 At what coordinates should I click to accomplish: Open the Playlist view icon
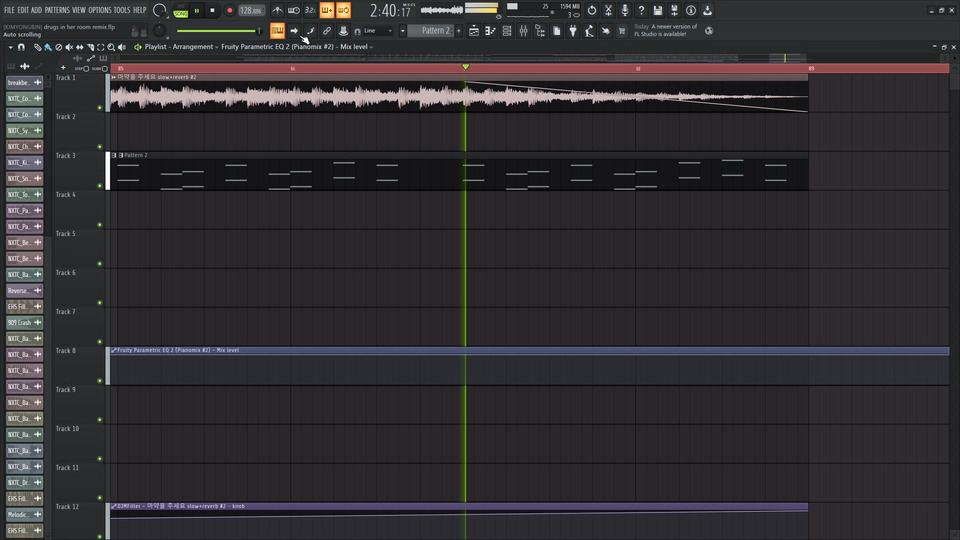click(474, 31)
